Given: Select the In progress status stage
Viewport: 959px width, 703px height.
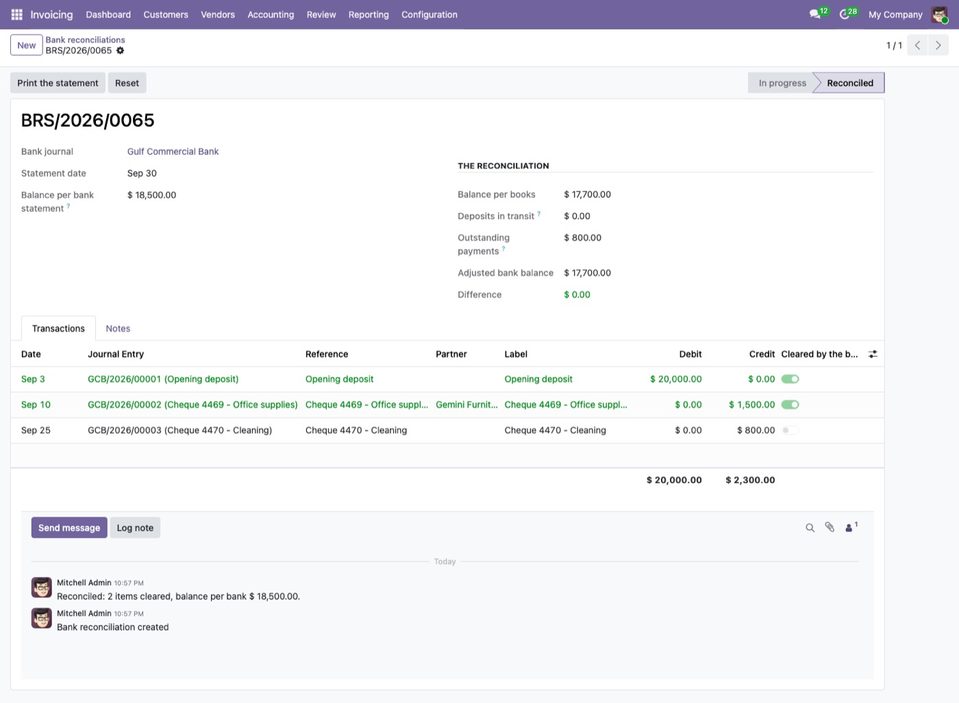Looking at the screenshot, I should coord(782,83).
